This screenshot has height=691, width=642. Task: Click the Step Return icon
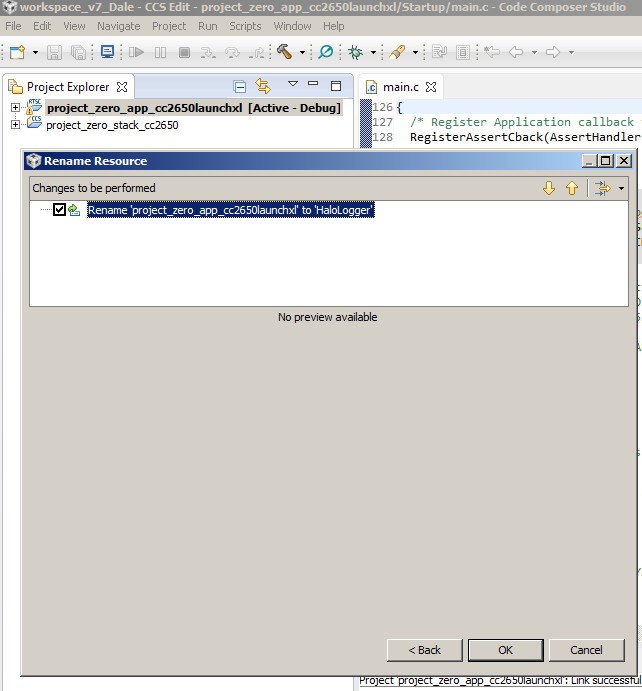(256, 52)
